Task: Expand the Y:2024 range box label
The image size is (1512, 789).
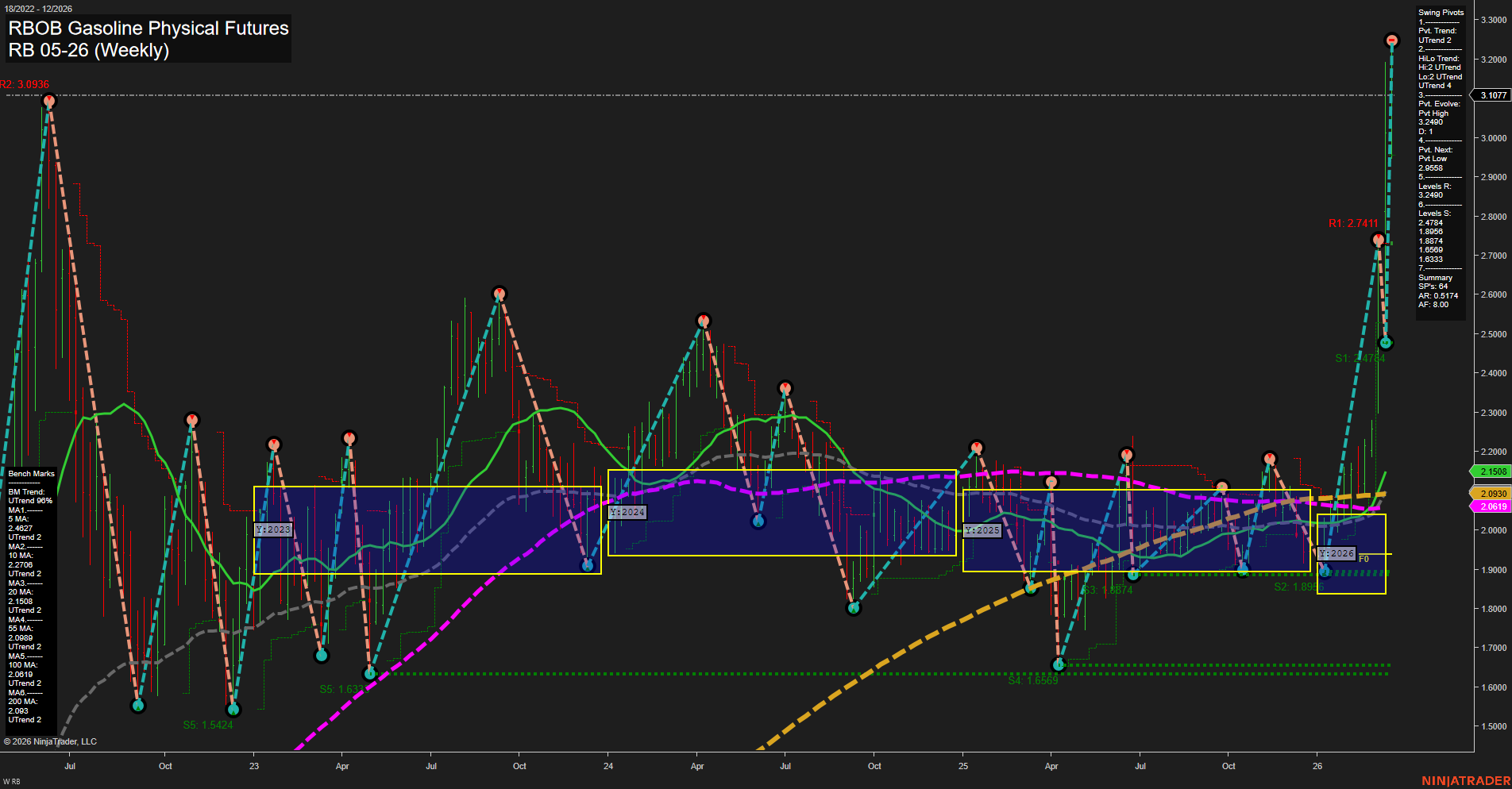Action: pos(627,512)
